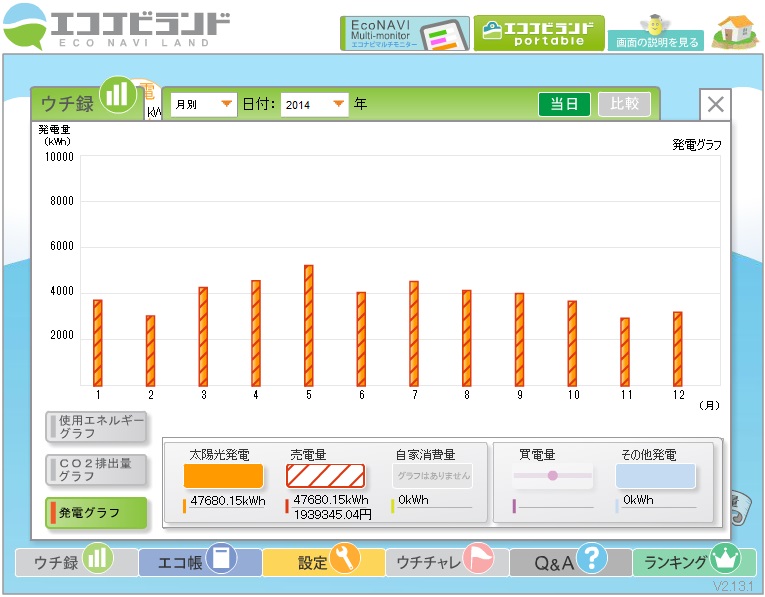Click the 1939345.04円 sales amount
This screenshot has width=765, height=597.
coord(332,515)
